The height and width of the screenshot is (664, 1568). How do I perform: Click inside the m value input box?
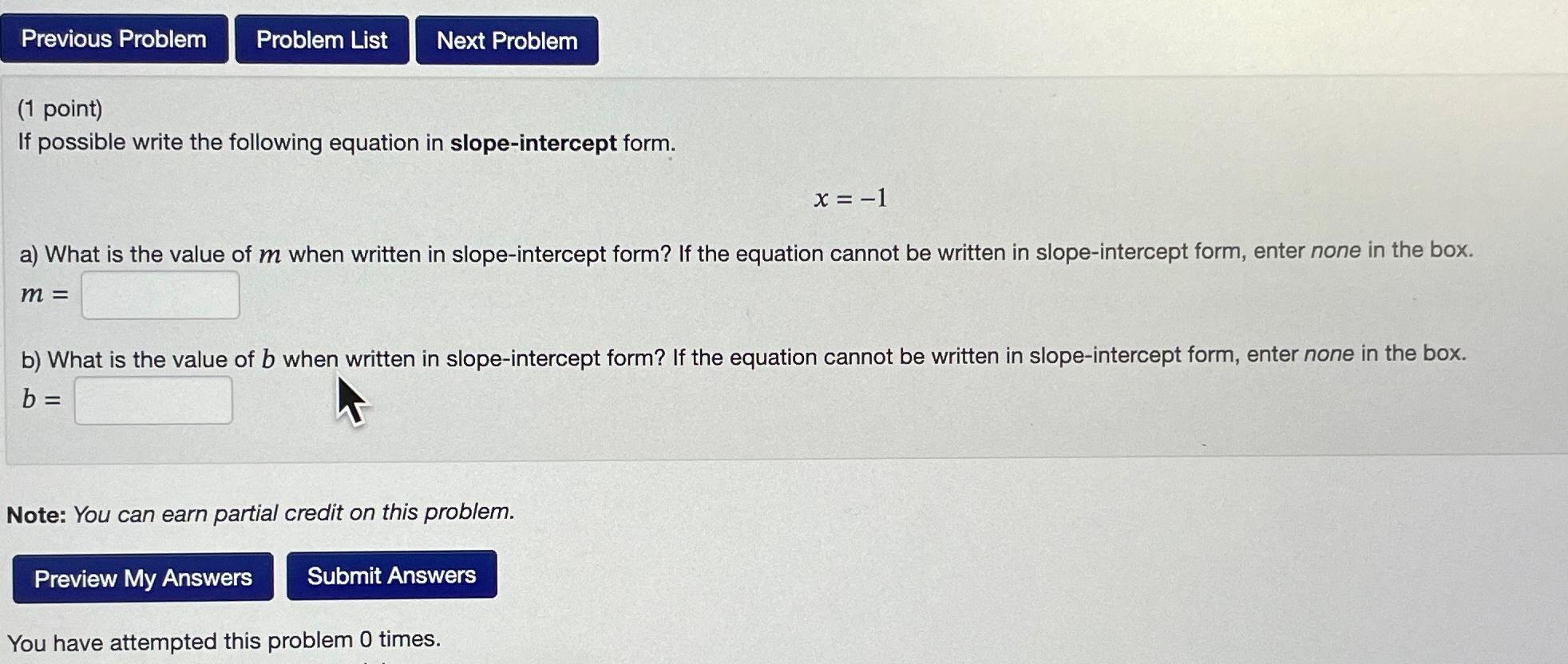[160, 294]
